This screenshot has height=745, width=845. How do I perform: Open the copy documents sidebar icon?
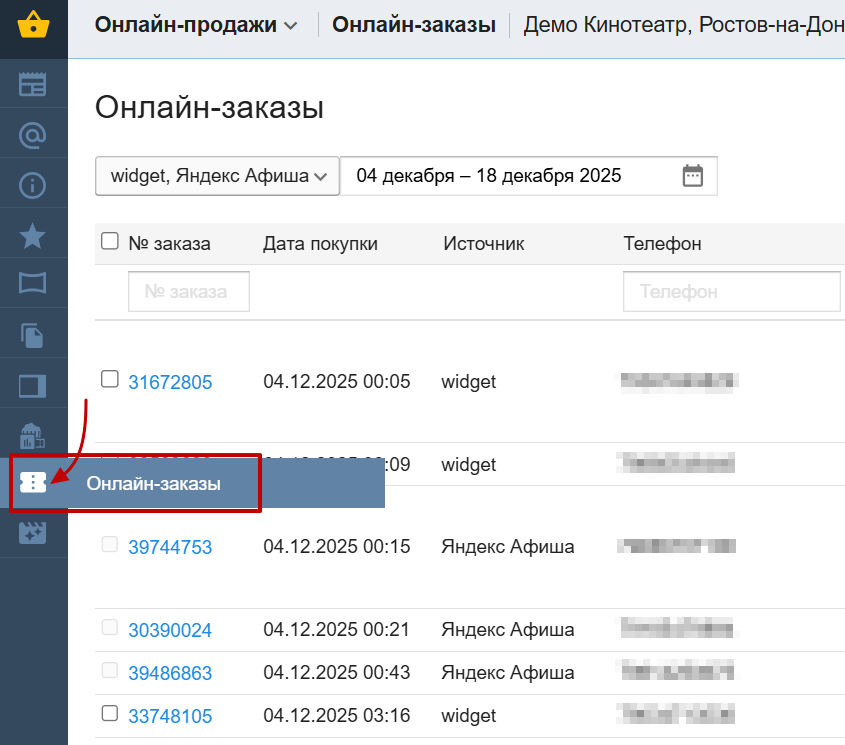[33, 335]
